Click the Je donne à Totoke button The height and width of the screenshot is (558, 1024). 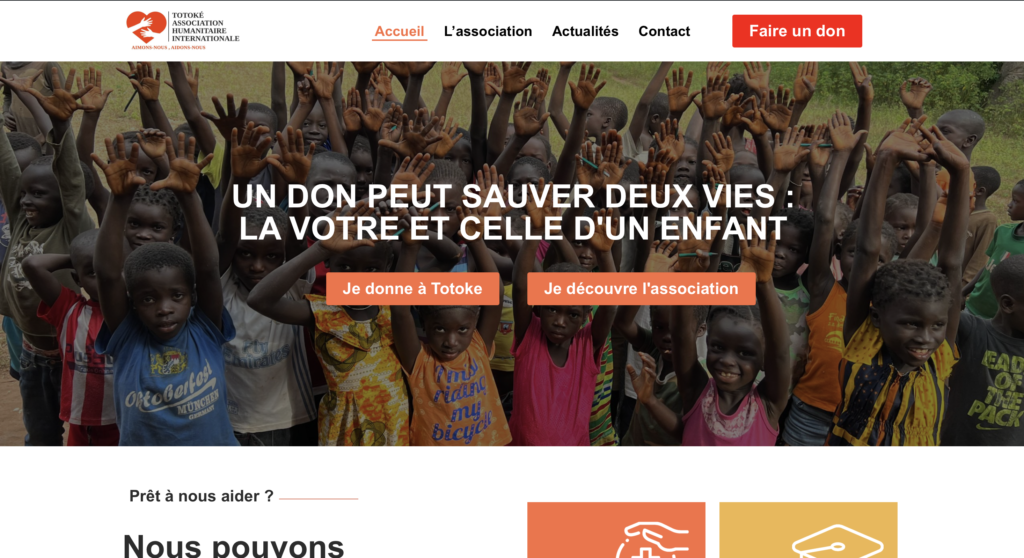click(x=412, y=289)
